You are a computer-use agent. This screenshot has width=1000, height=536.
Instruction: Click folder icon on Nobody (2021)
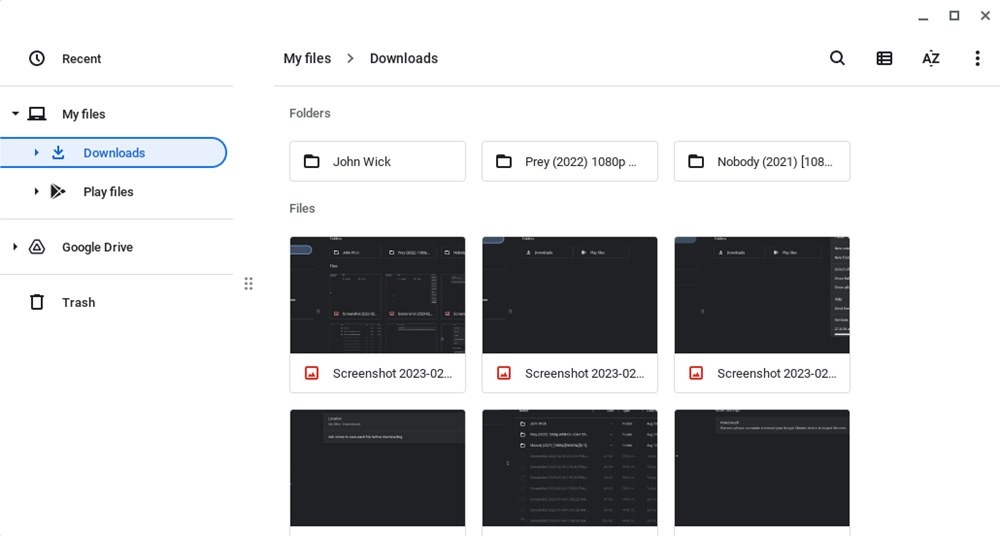coord(696,161)
